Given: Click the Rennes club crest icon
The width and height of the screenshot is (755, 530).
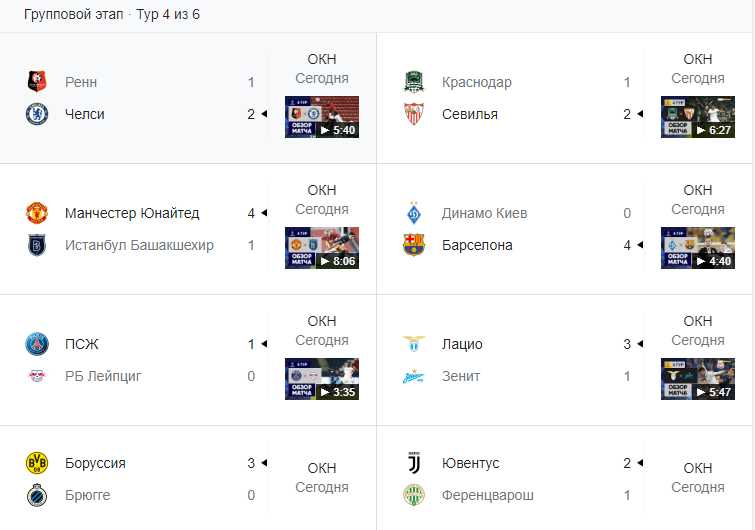Looking at the screenshot, I should pyautogui.click(x=37, y=82).
